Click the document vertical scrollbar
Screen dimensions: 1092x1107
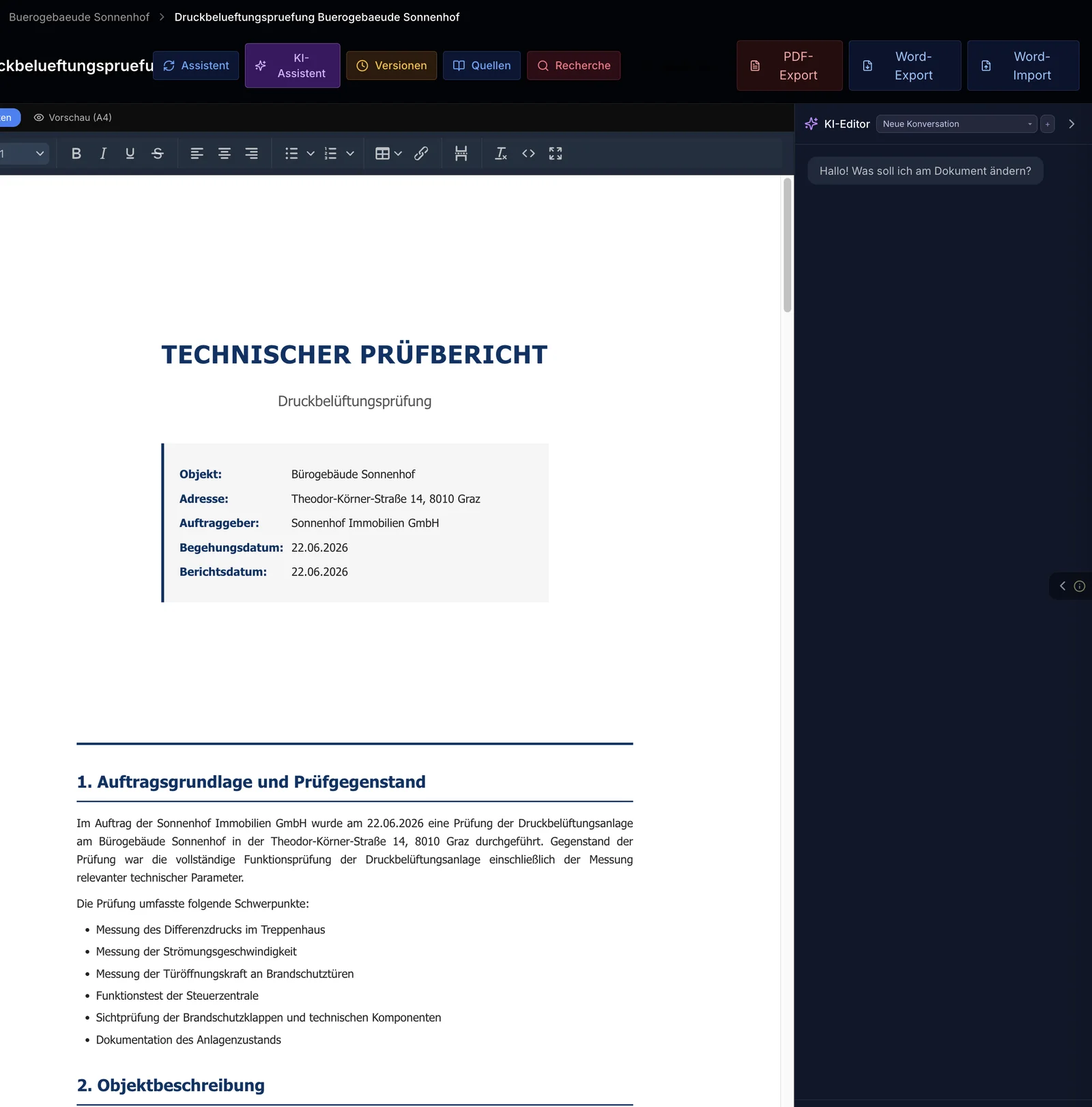point(787,245)
